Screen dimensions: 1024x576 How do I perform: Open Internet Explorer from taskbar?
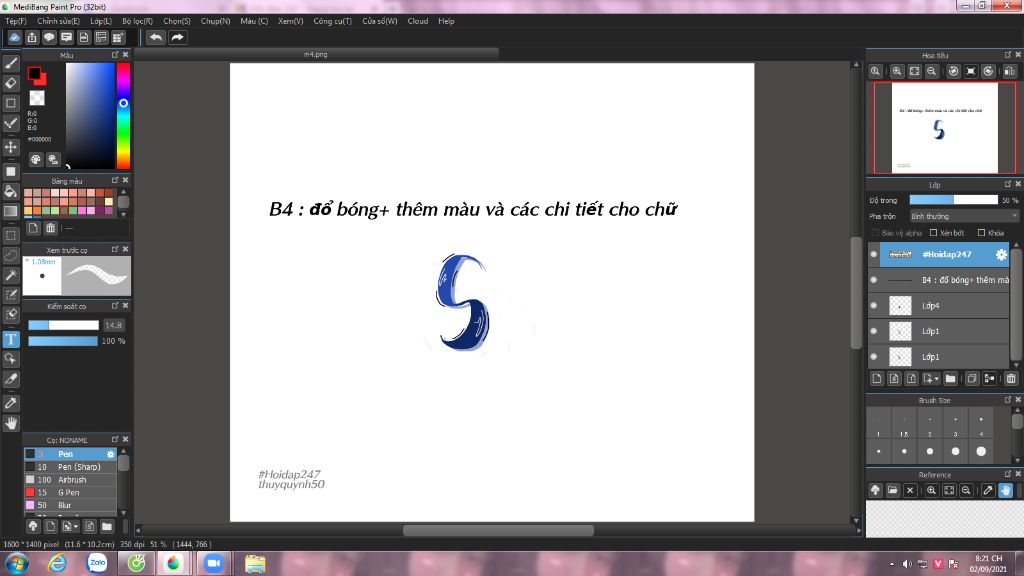click(57, 563)
